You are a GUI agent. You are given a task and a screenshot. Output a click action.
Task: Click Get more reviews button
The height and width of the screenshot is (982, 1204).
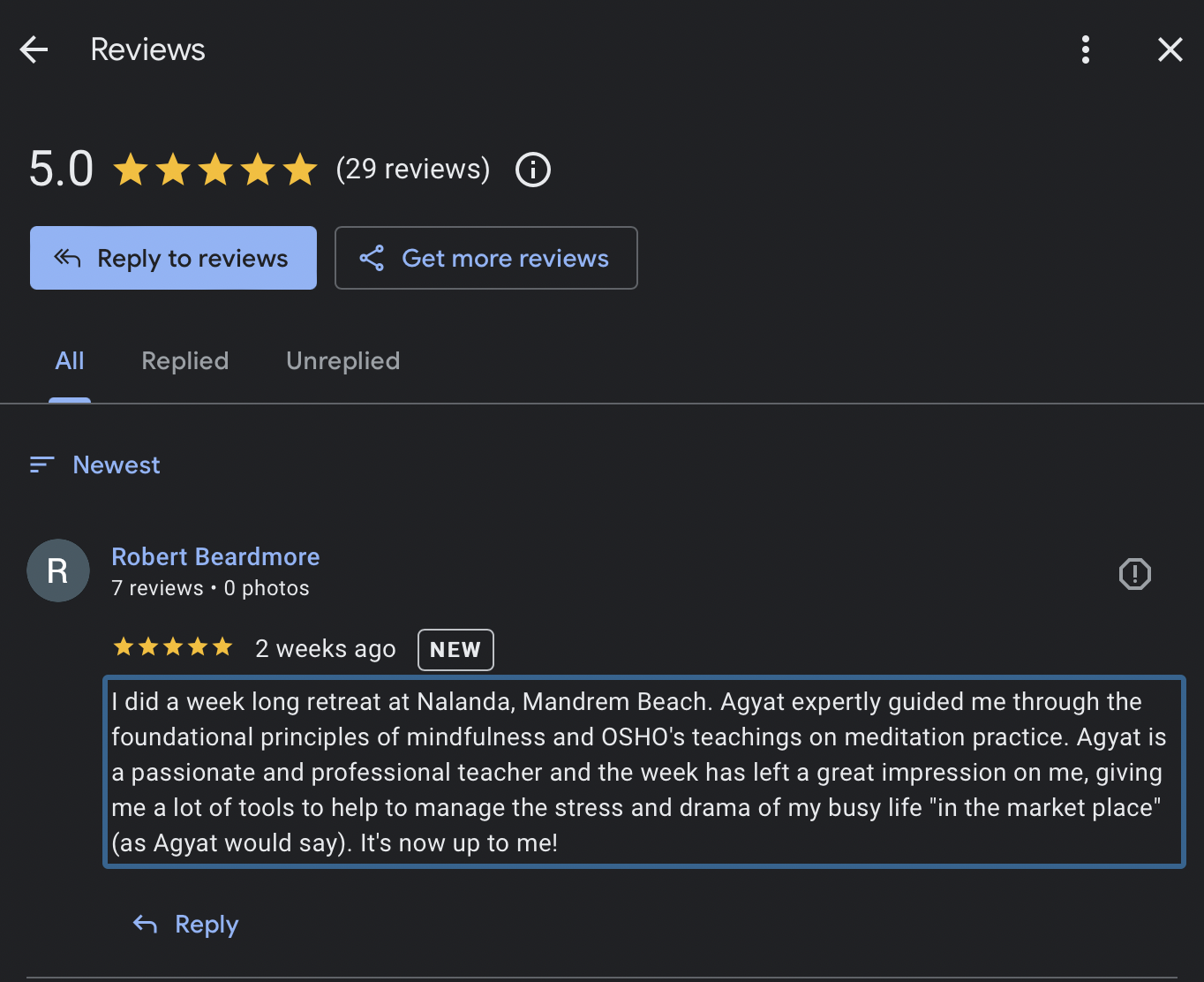tap(486, 258)
